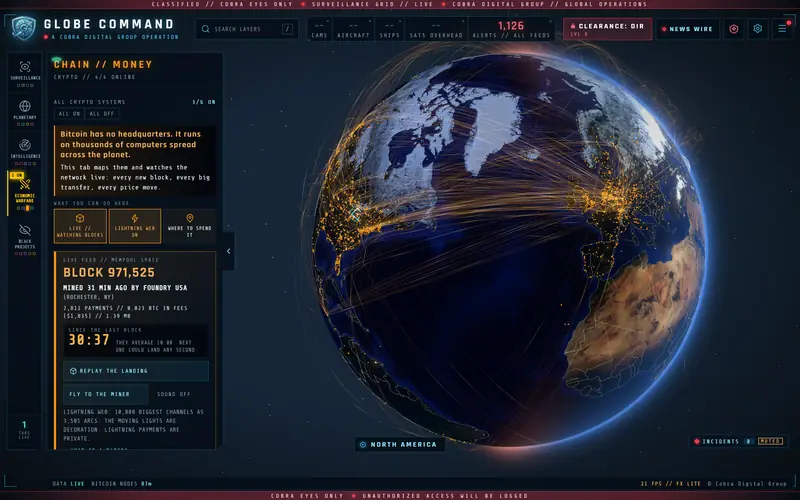Click the slash shortcut key badge
800x500 pixels.
click(x=287, y=29)
